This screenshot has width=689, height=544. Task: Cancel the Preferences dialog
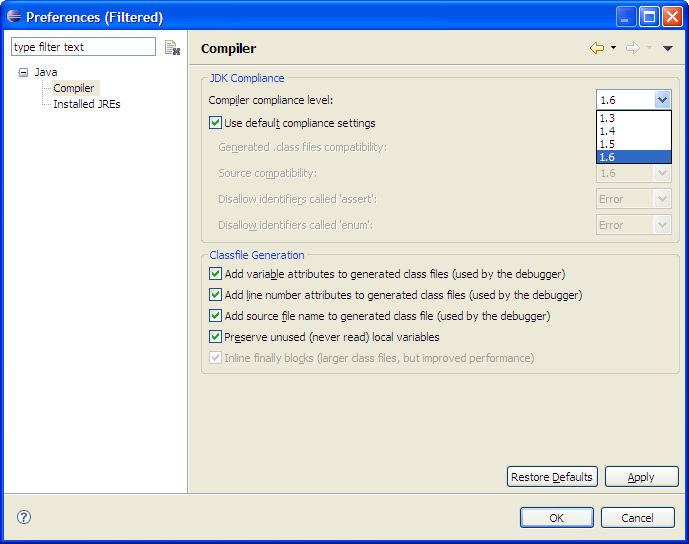638,518
